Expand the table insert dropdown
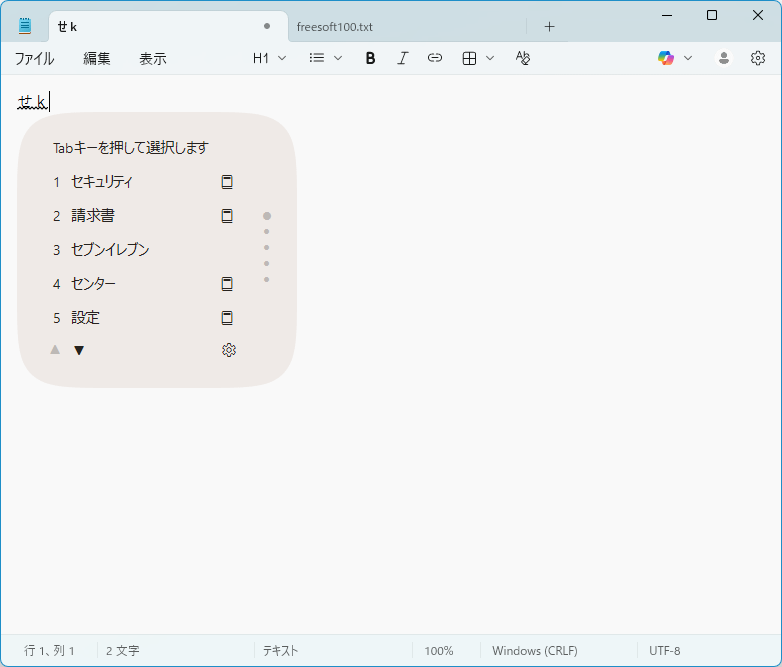 point(478,58)
